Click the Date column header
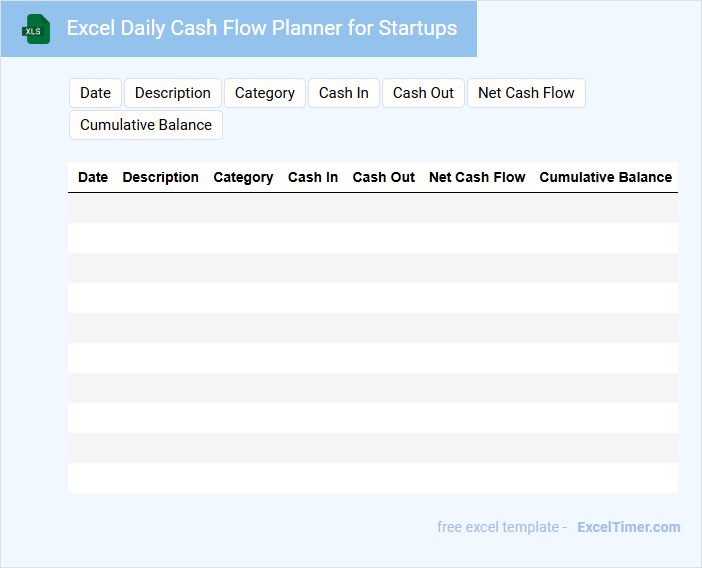This screenshot has width=702, height=568. (93, 177)
